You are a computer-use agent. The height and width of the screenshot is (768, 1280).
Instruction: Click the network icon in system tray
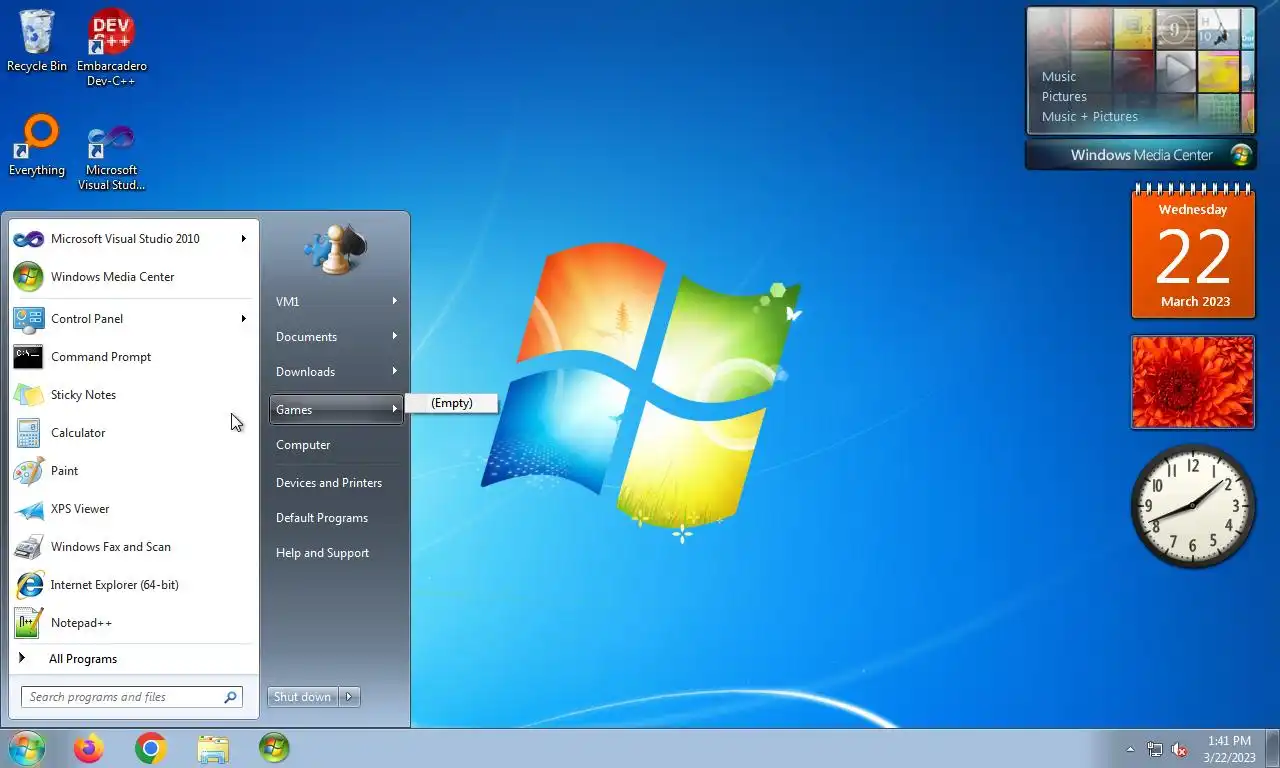pyautogui.click(x=1155, y=749)
